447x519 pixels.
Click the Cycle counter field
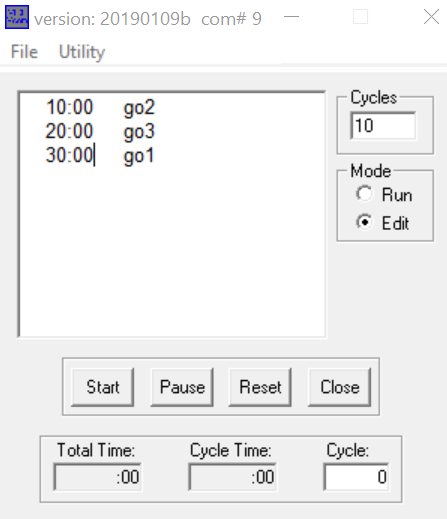pos(356,477)
